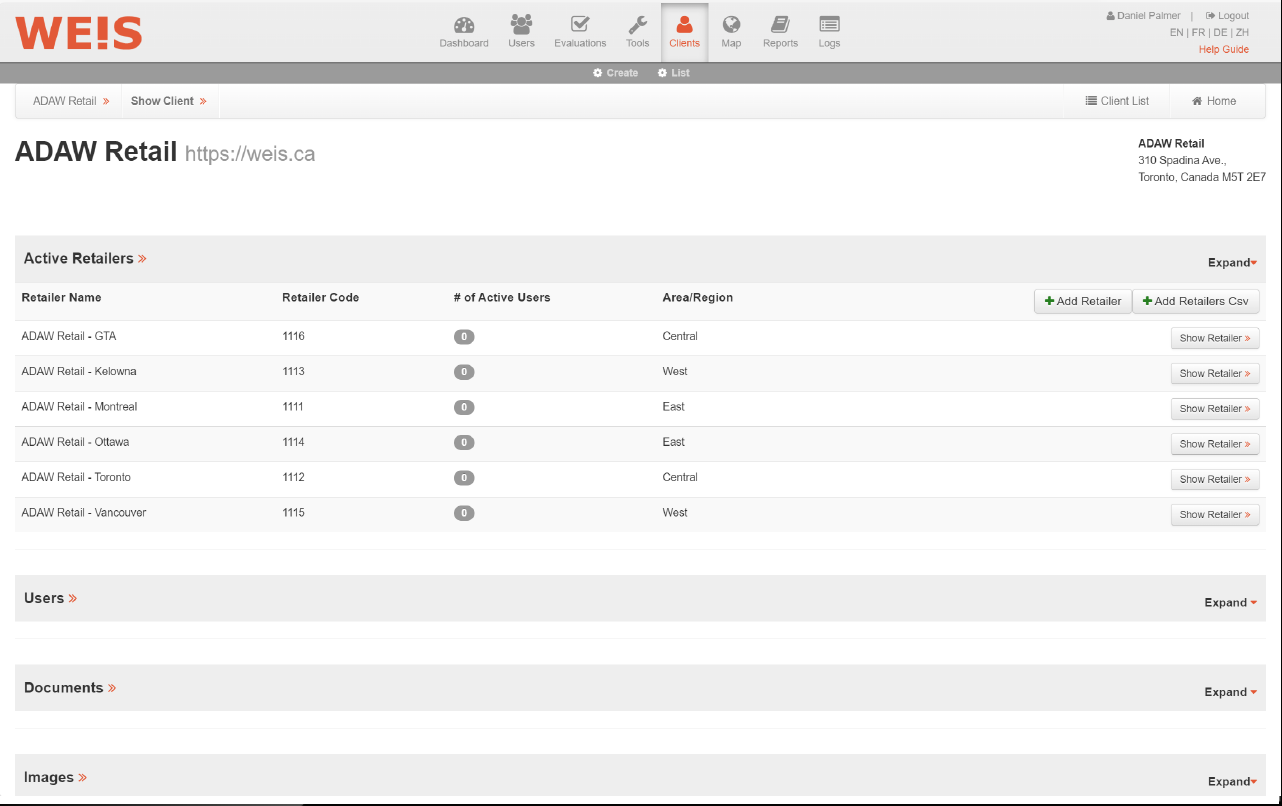The width and height of the screenshot is (1282, 806).
Task: Open the Map globe icon
Action: pyautogui.click(x=731, y=25)
